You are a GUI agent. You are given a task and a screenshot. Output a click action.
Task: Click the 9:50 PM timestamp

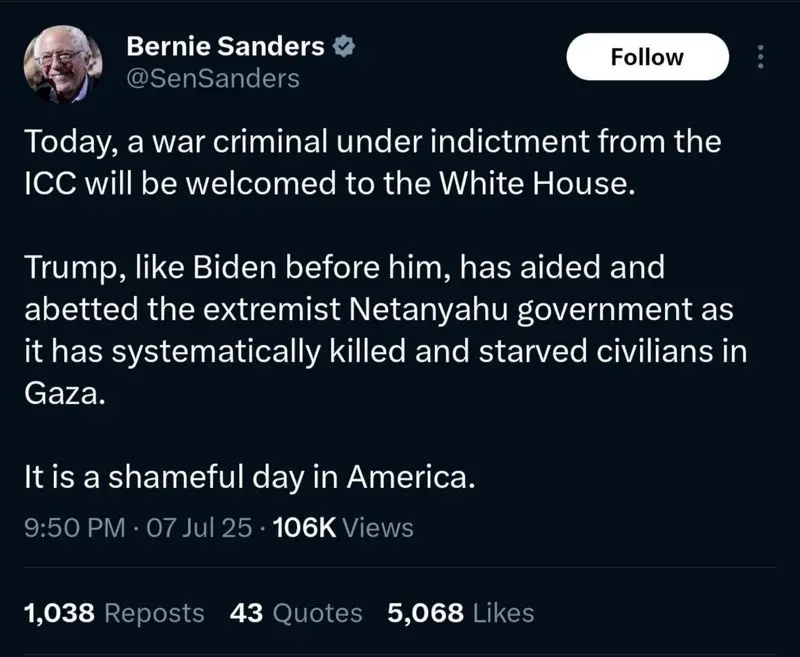[74, 527]
